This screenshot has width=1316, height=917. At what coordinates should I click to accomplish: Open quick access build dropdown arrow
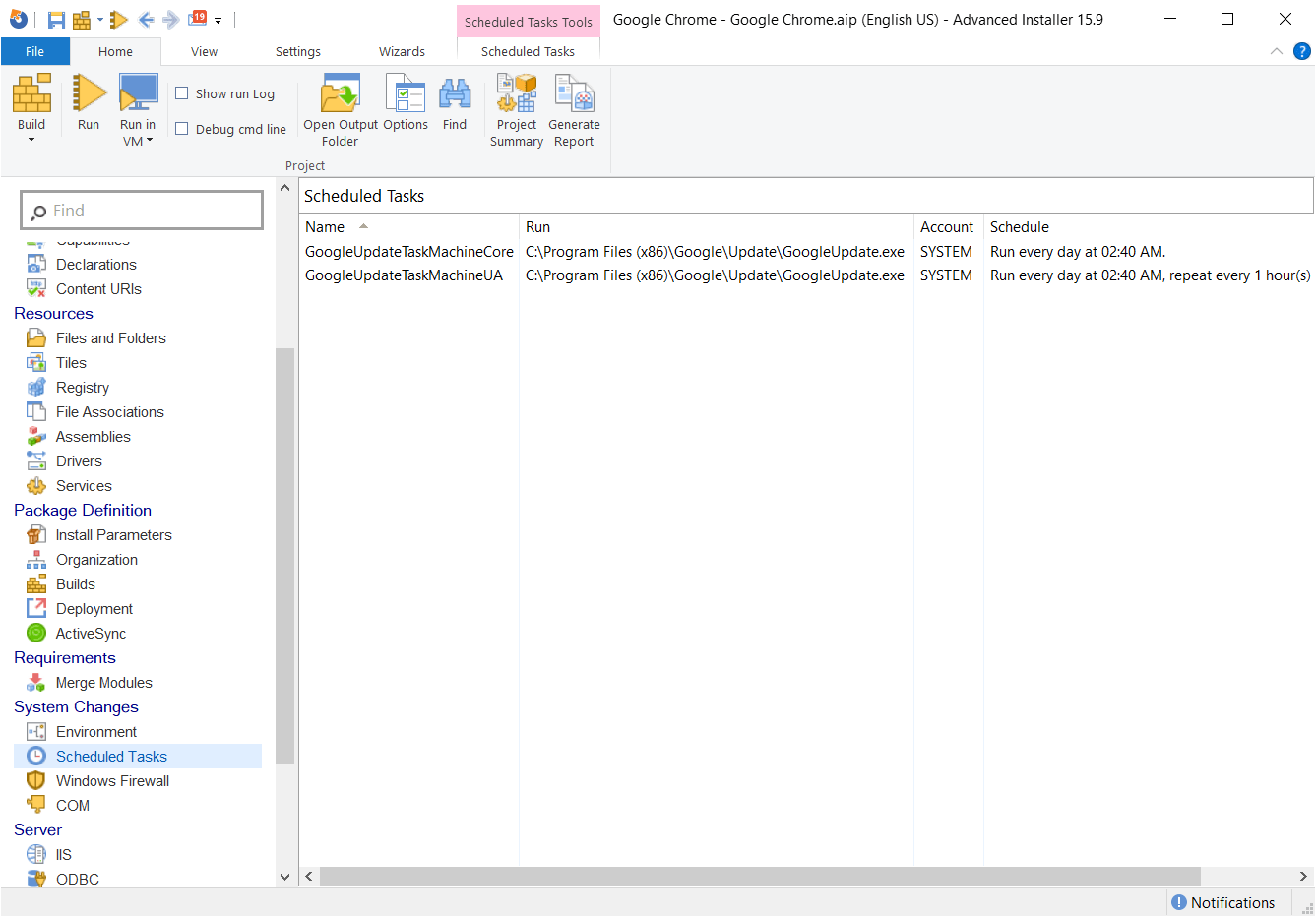99,21
